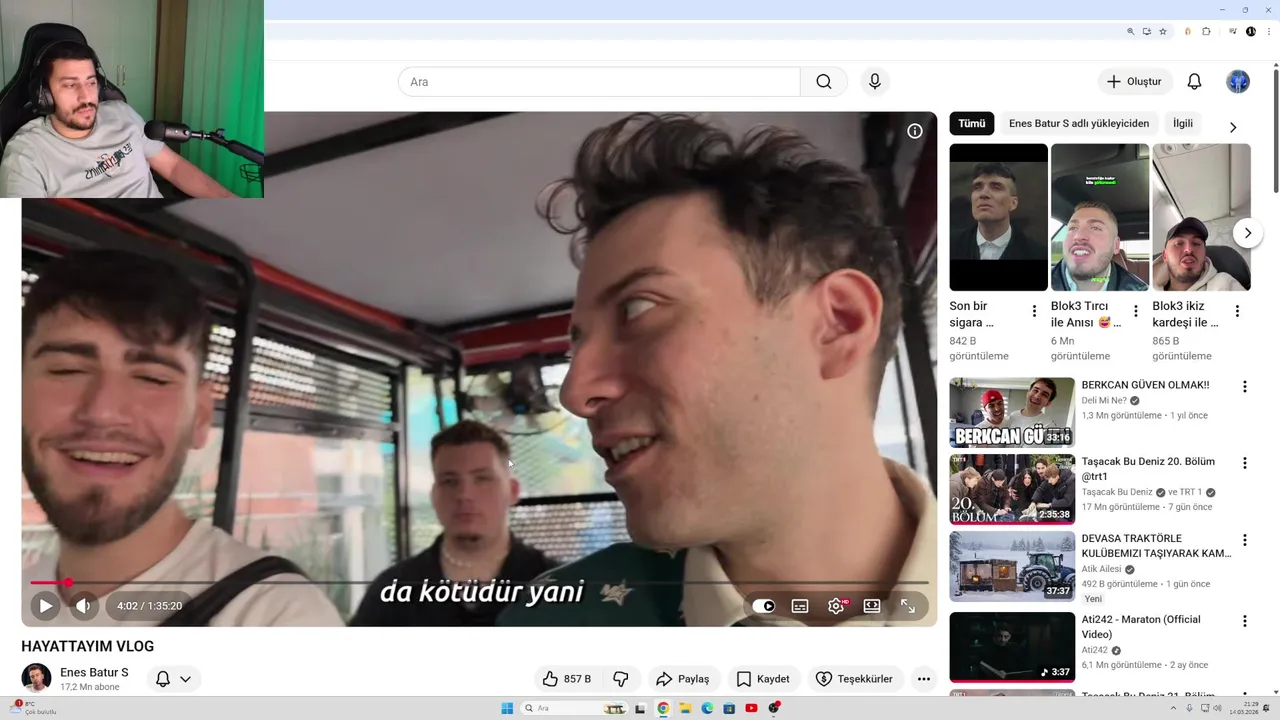Screen dimensions: 1280x720
Task: Open Taşacak Bu Deniz 20. Bölüm thumbnail
Action: (1012, 490)
